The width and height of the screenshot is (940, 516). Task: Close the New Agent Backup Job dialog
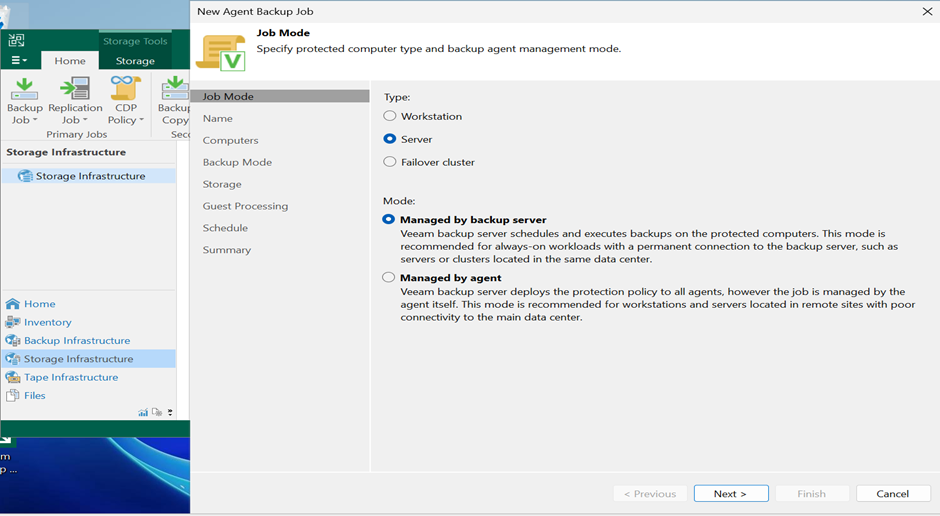pos(927,11)
